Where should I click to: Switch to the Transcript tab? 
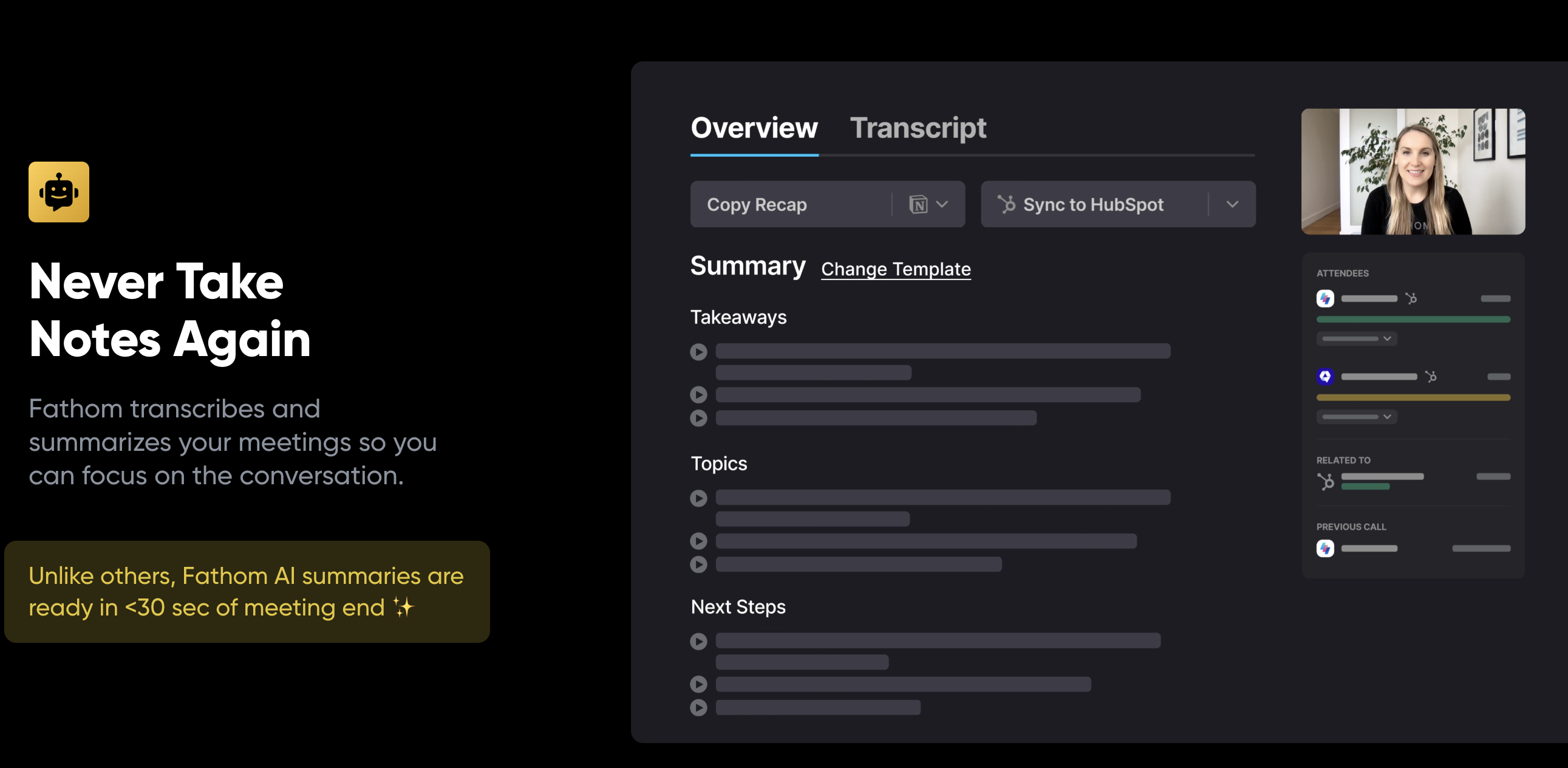918,128
